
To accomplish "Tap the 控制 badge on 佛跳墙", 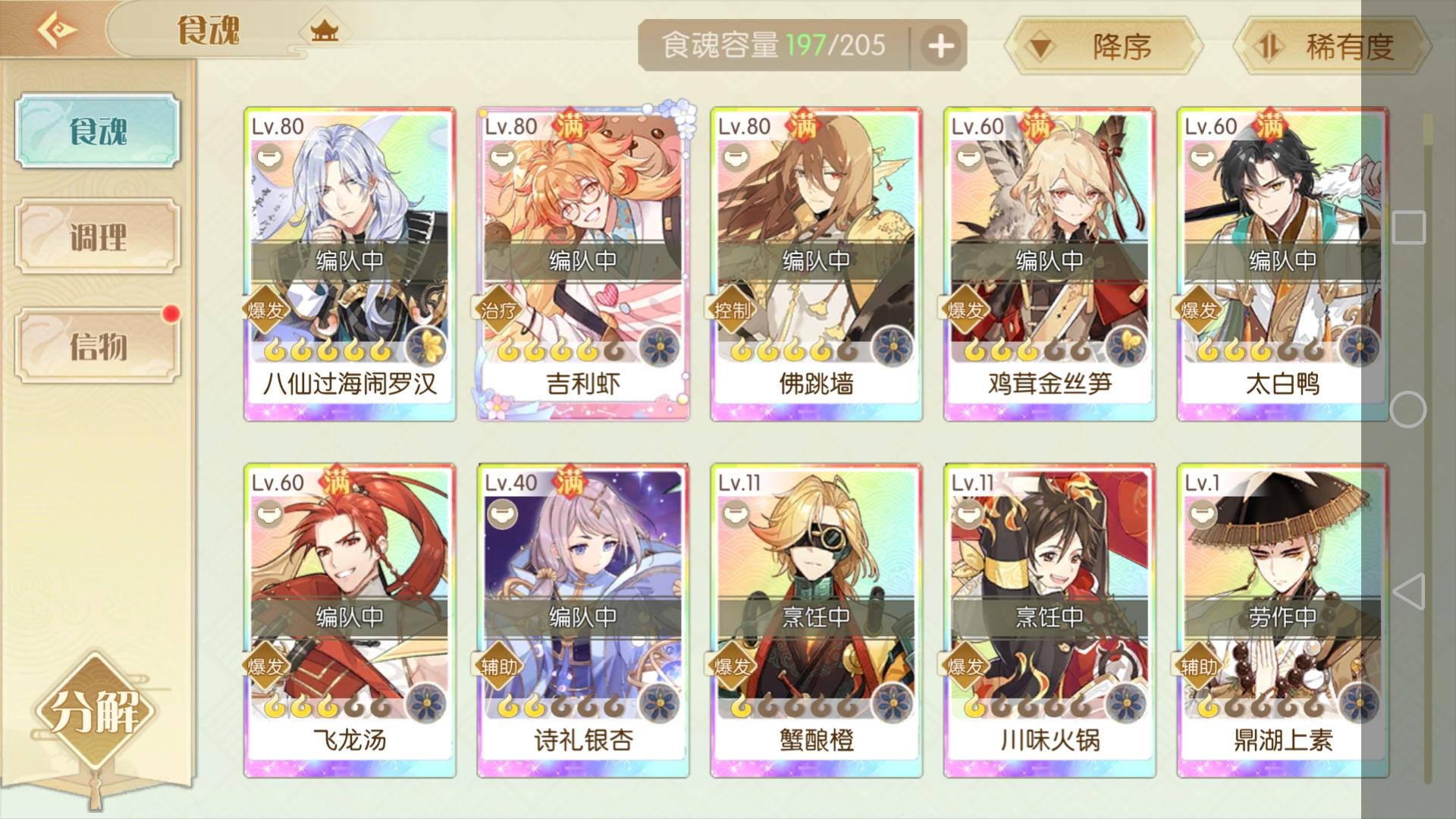I will click(x=731, y=309).
